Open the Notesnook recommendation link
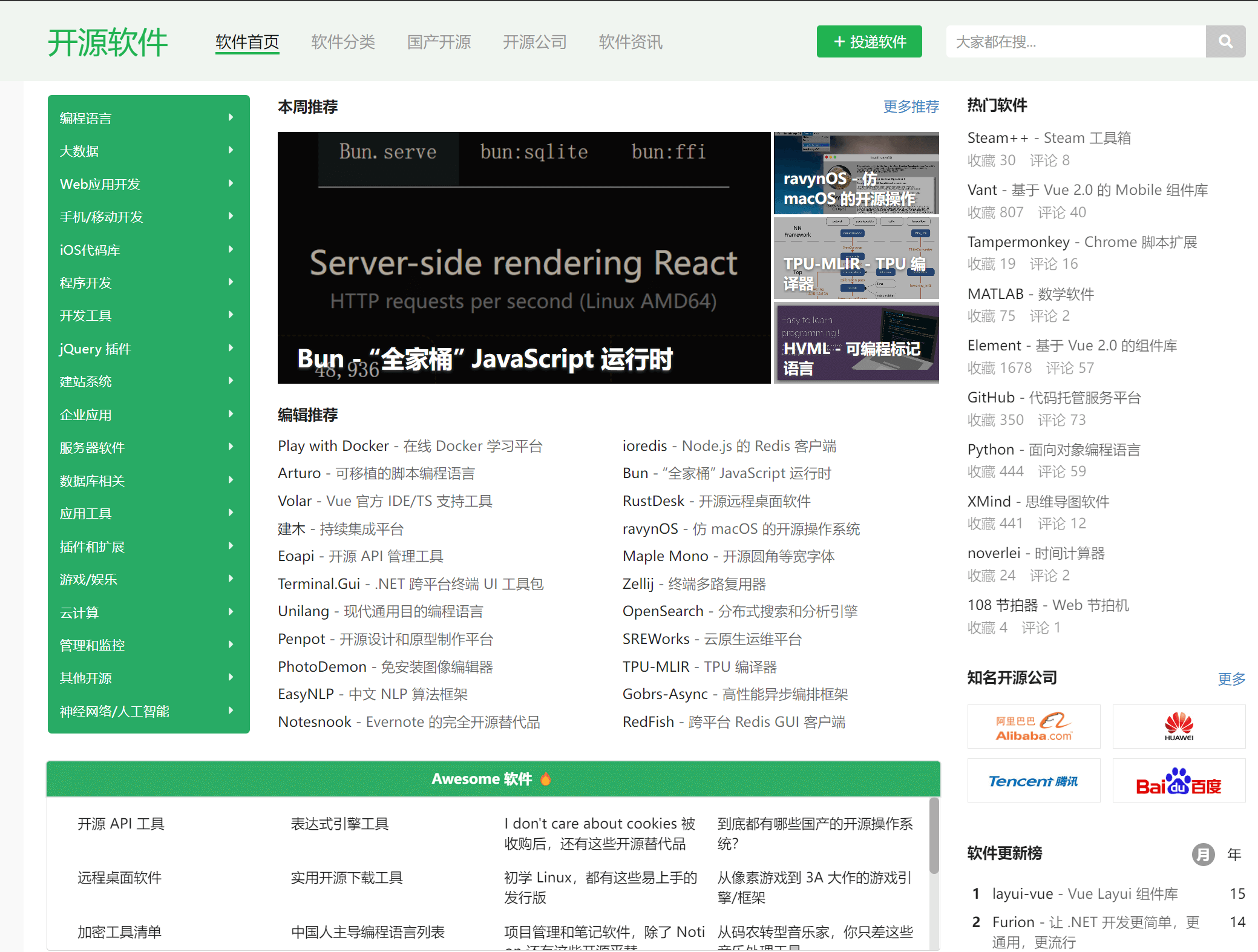The width and height of the screenshot is (1258, 952). 409,722
